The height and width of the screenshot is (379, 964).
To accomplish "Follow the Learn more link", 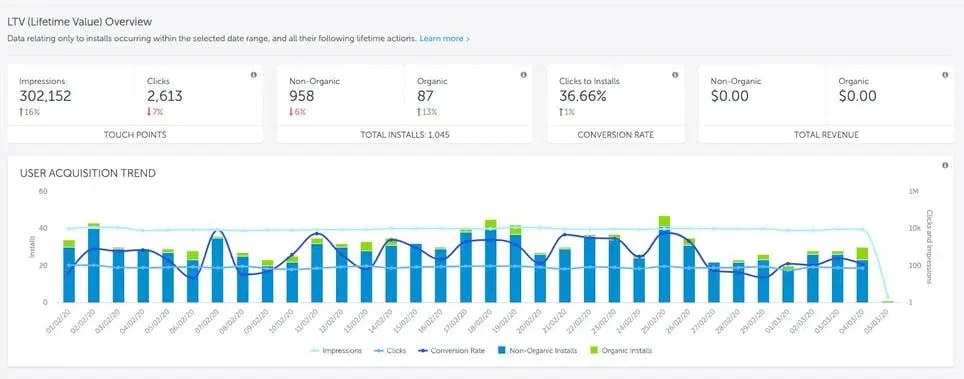I will [x=444, y=38].
